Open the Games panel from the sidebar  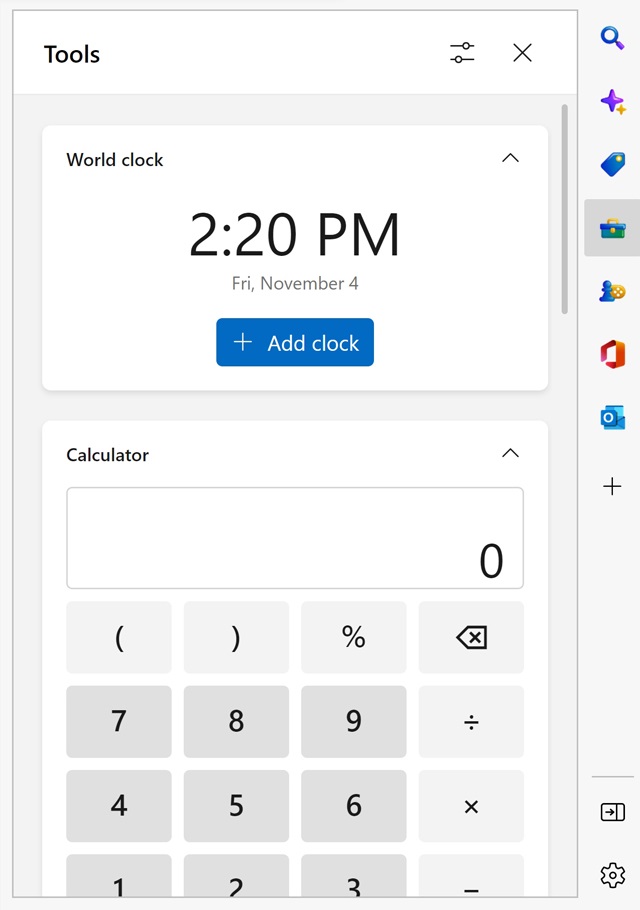click(x=612, y=290)
